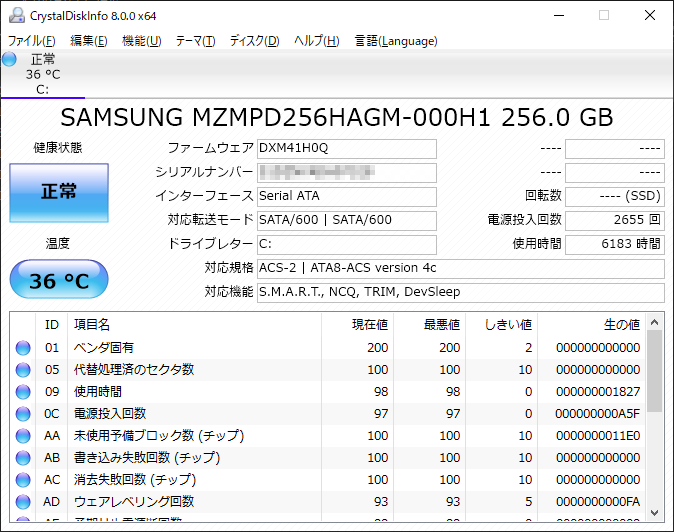Select the ウェアレベリング回数 row
Image resolution: width=674 pixels, height=532 pixels.
pyautogui.click(x=328, y=501)
